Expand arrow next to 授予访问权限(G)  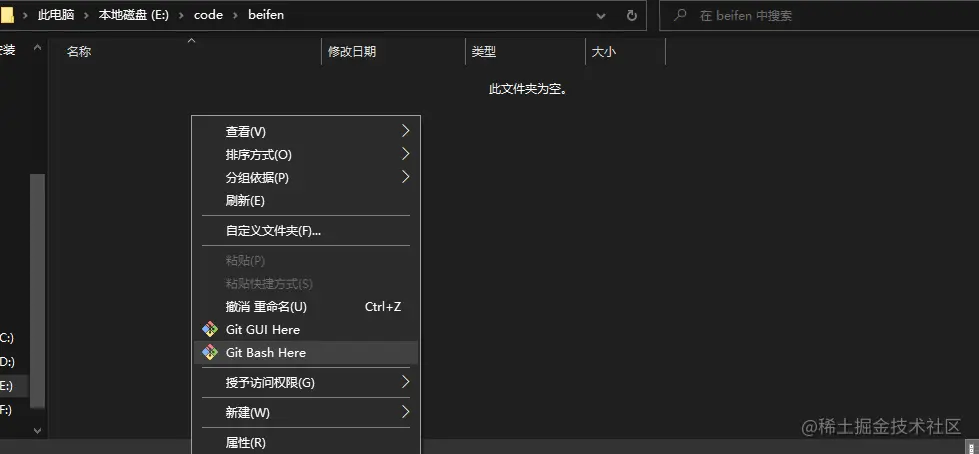406,382
